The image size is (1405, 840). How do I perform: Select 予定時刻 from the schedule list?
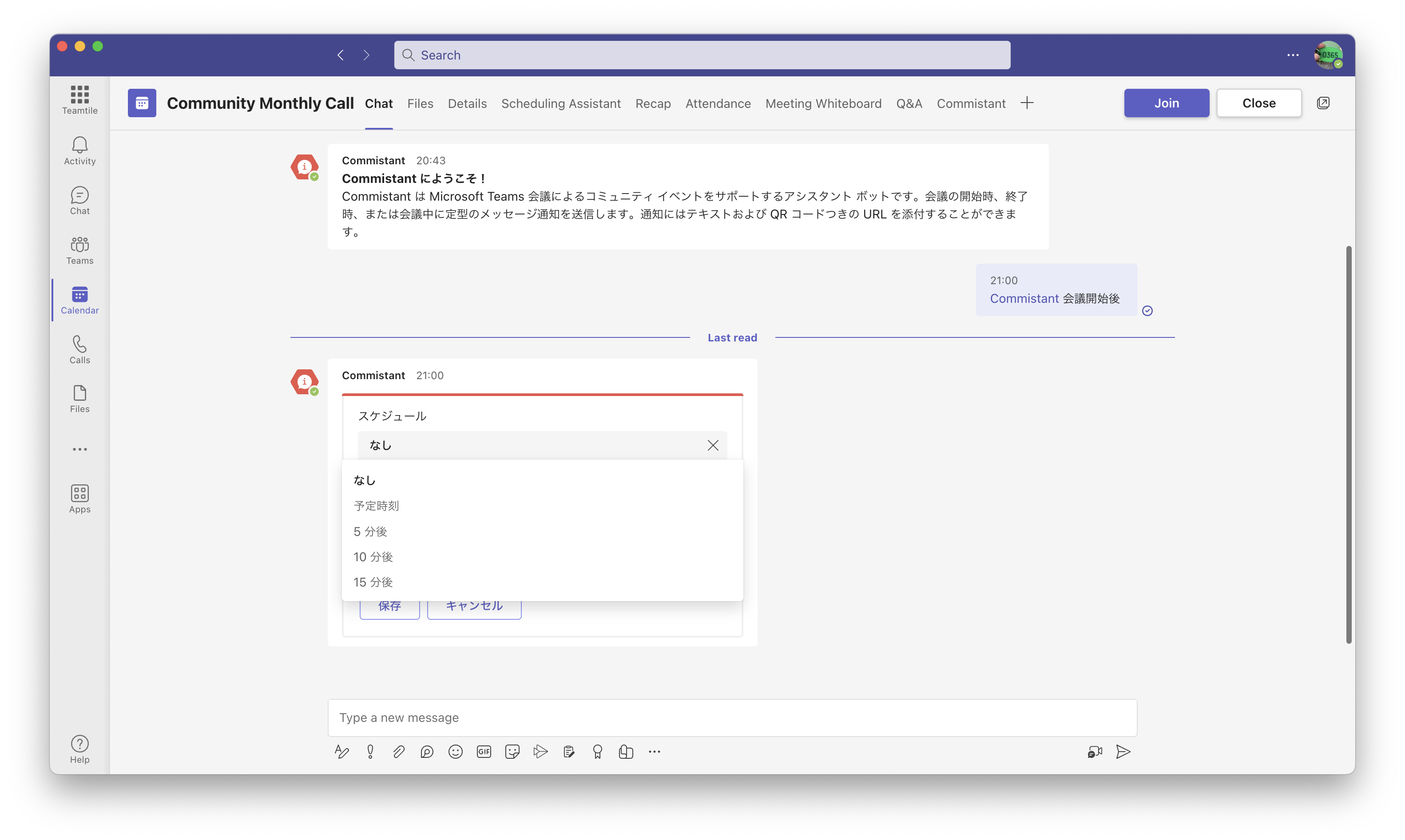click(542, 506)
